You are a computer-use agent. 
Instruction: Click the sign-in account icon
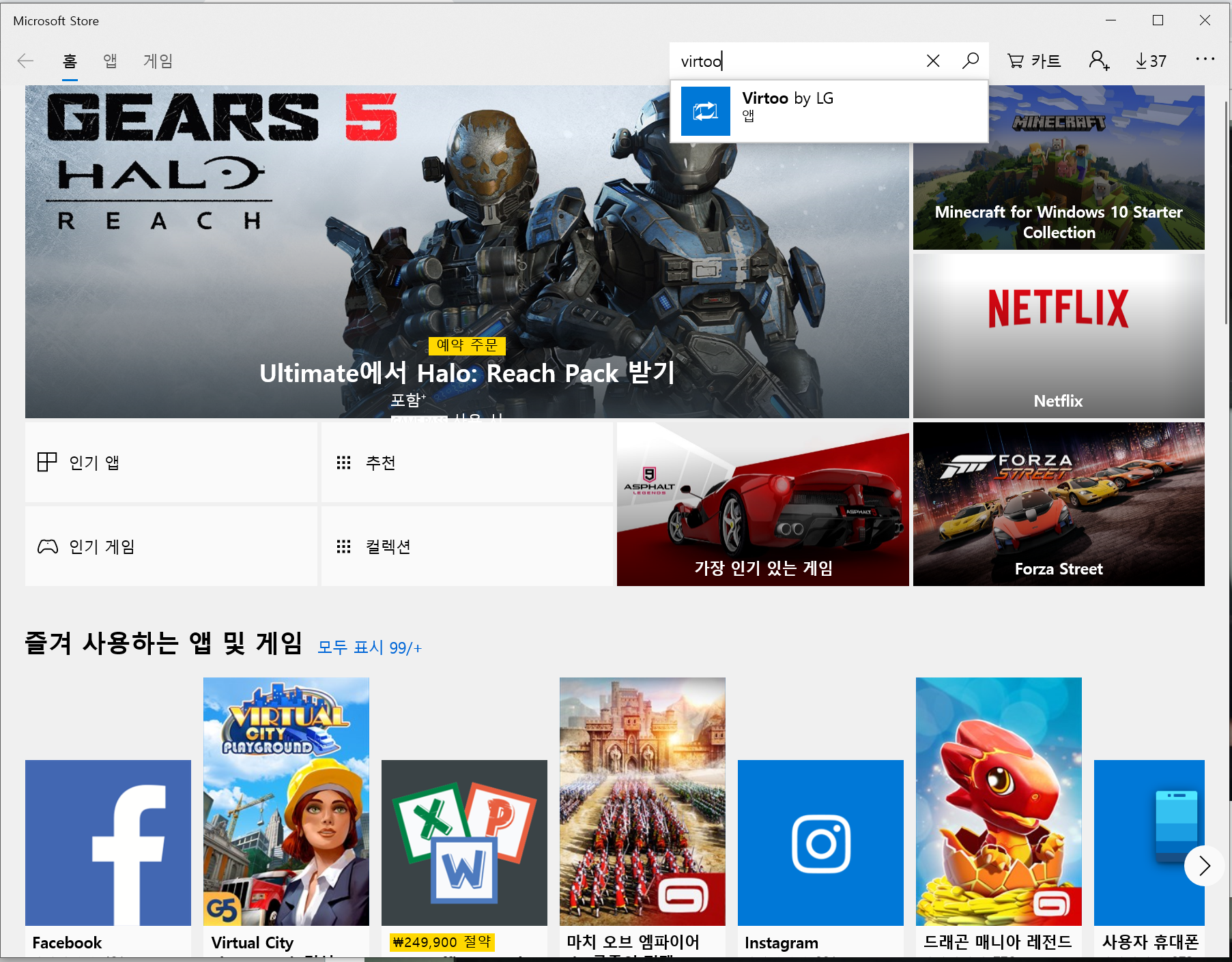tap(1099, 61)
